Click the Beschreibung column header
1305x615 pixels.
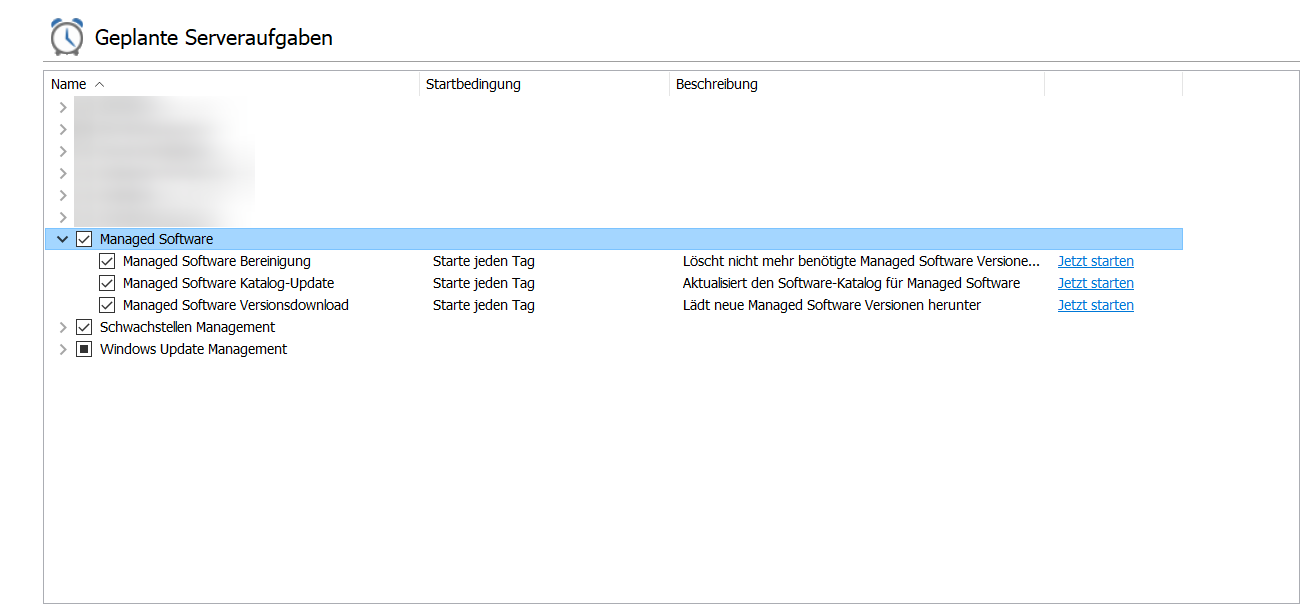click(716, 84)
